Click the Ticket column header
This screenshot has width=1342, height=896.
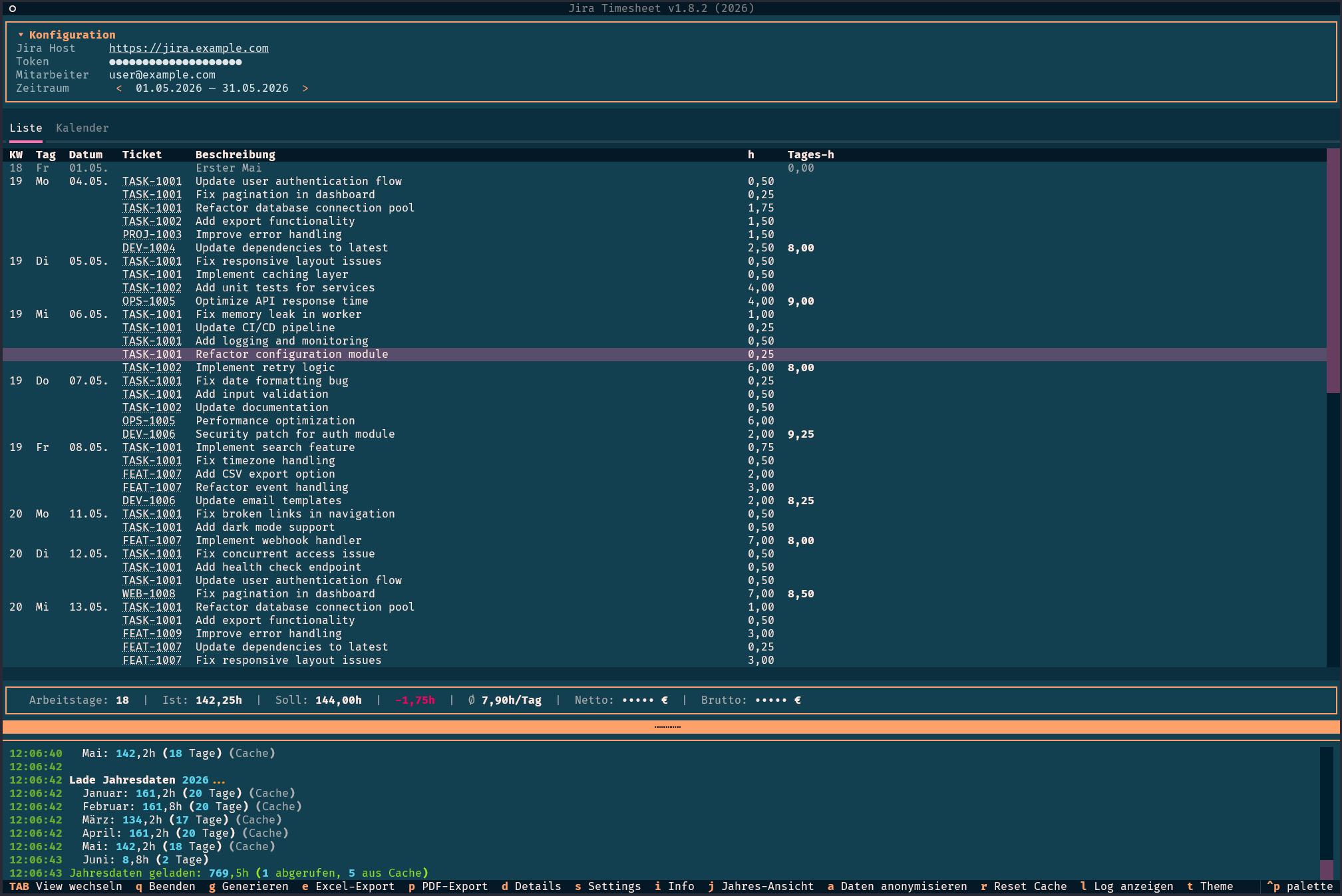(142, 154)
